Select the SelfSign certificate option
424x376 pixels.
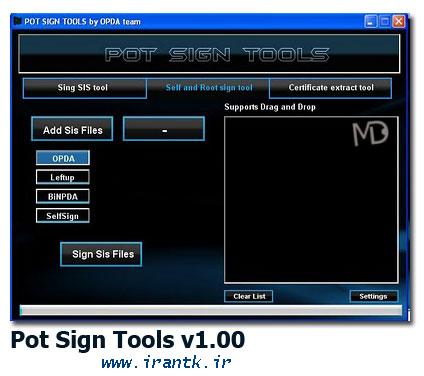point(63,216)
